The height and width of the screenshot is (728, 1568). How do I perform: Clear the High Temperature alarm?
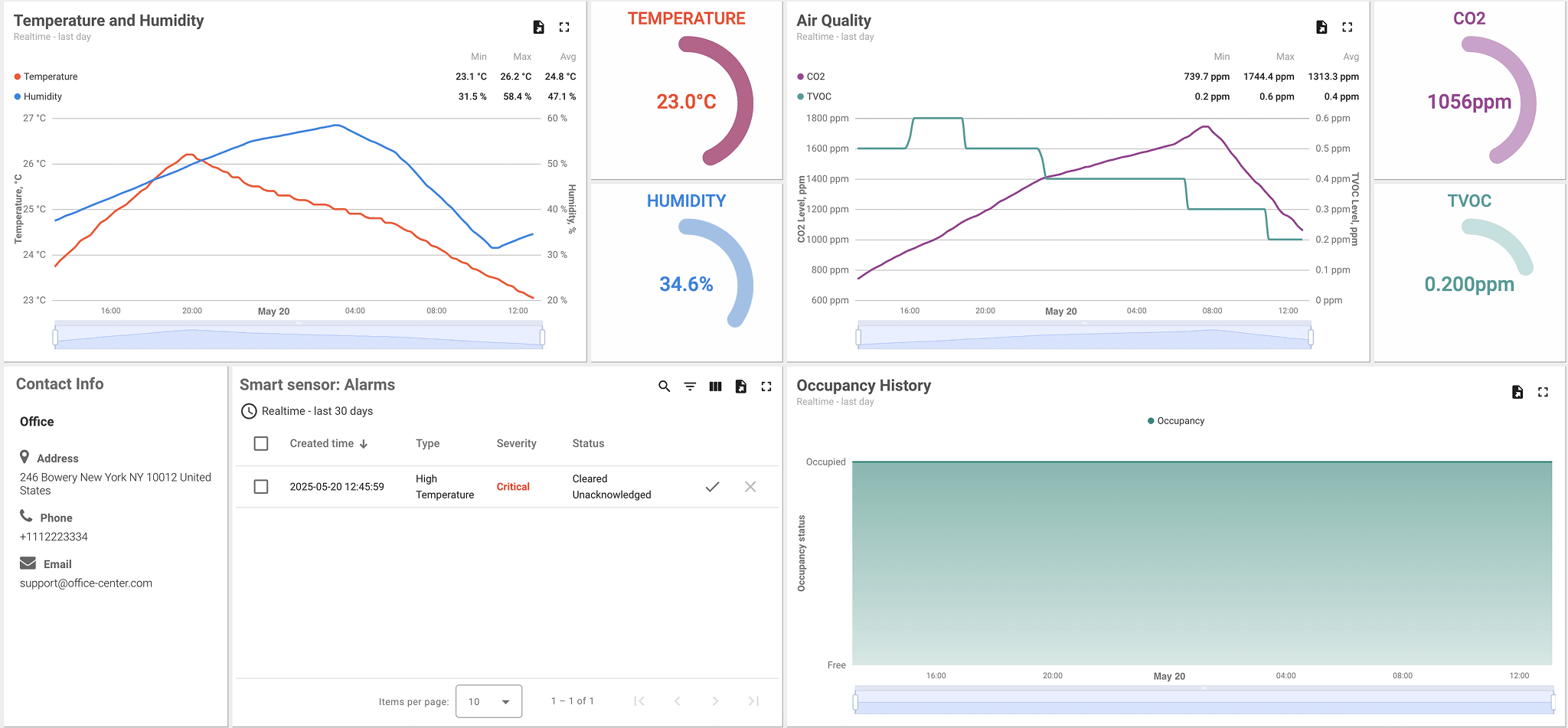tap(750, 486)
